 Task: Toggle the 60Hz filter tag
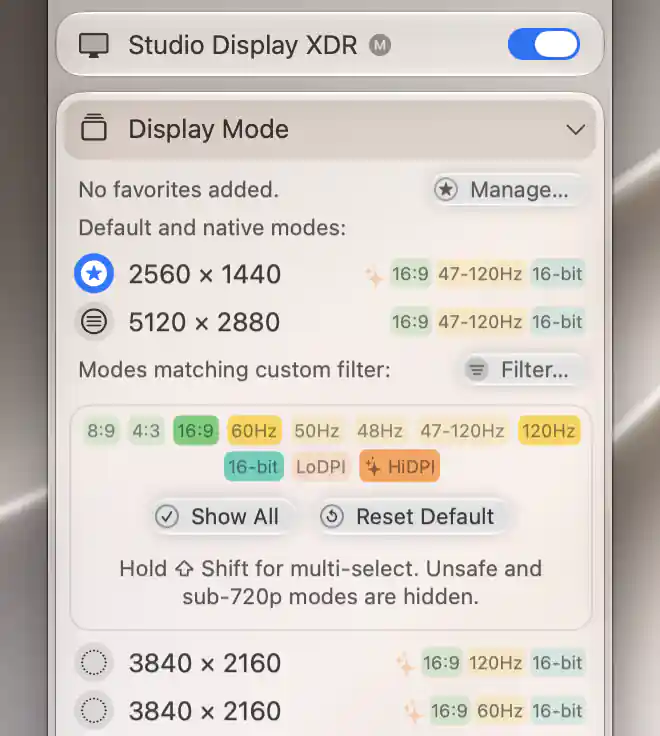254,430
